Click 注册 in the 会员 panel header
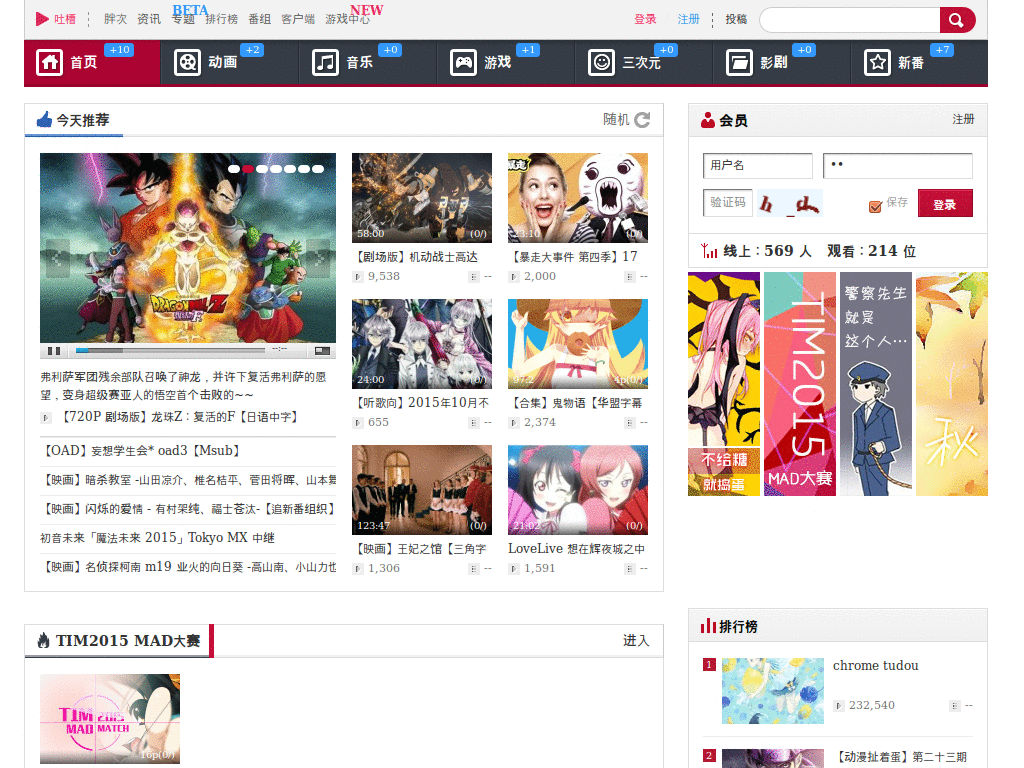The image size is (1024, 768). (963, 119)
